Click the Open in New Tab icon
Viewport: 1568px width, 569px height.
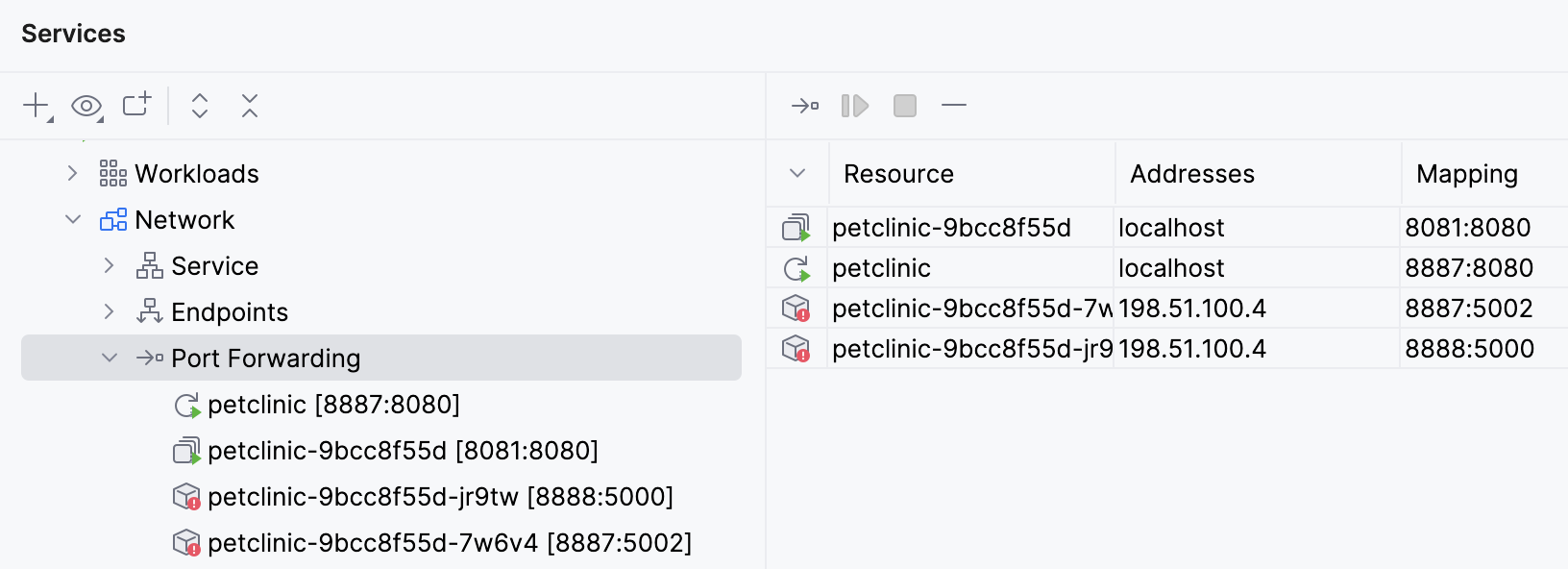136,104
